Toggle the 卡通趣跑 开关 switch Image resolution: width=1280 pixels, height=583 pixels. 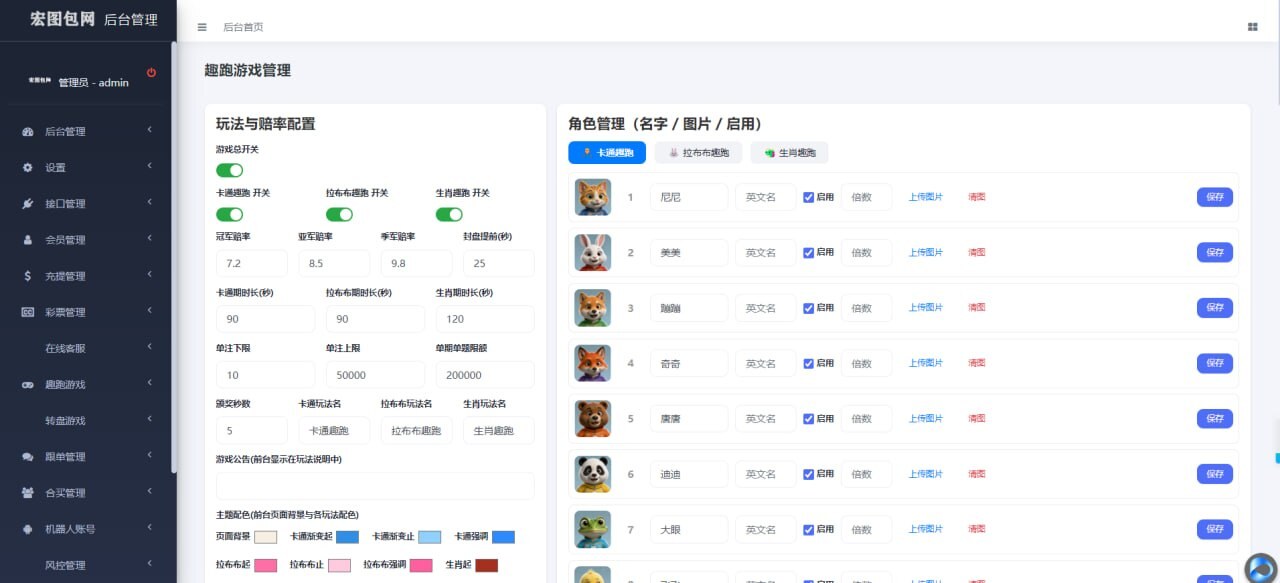coord(230,214)
